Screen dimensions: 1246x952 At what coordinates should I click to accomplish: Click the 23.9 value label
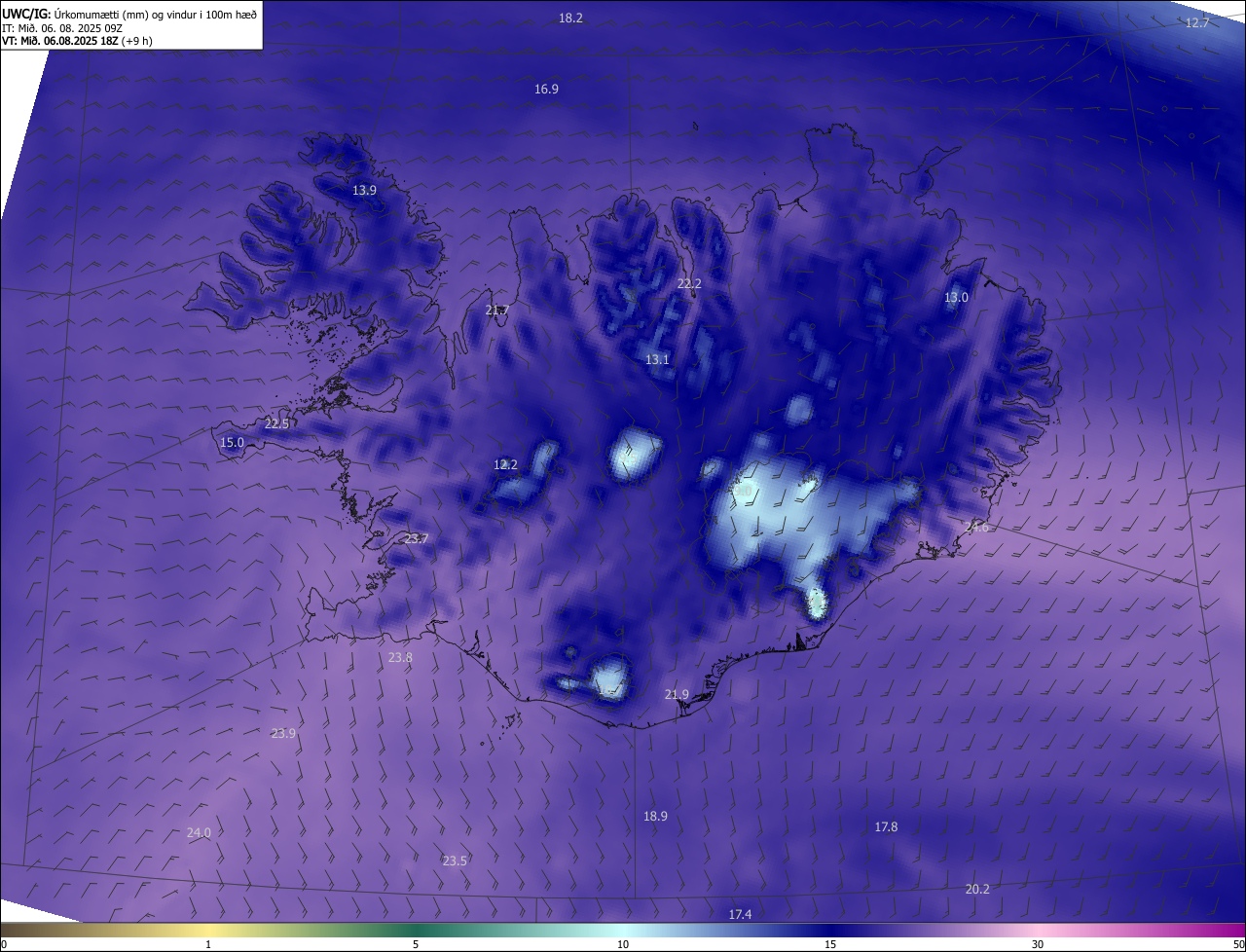point(283,734)
